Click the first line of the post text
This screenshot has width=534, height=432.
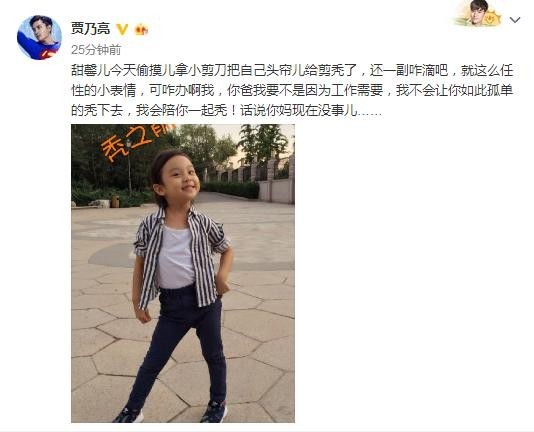point(292,71)
